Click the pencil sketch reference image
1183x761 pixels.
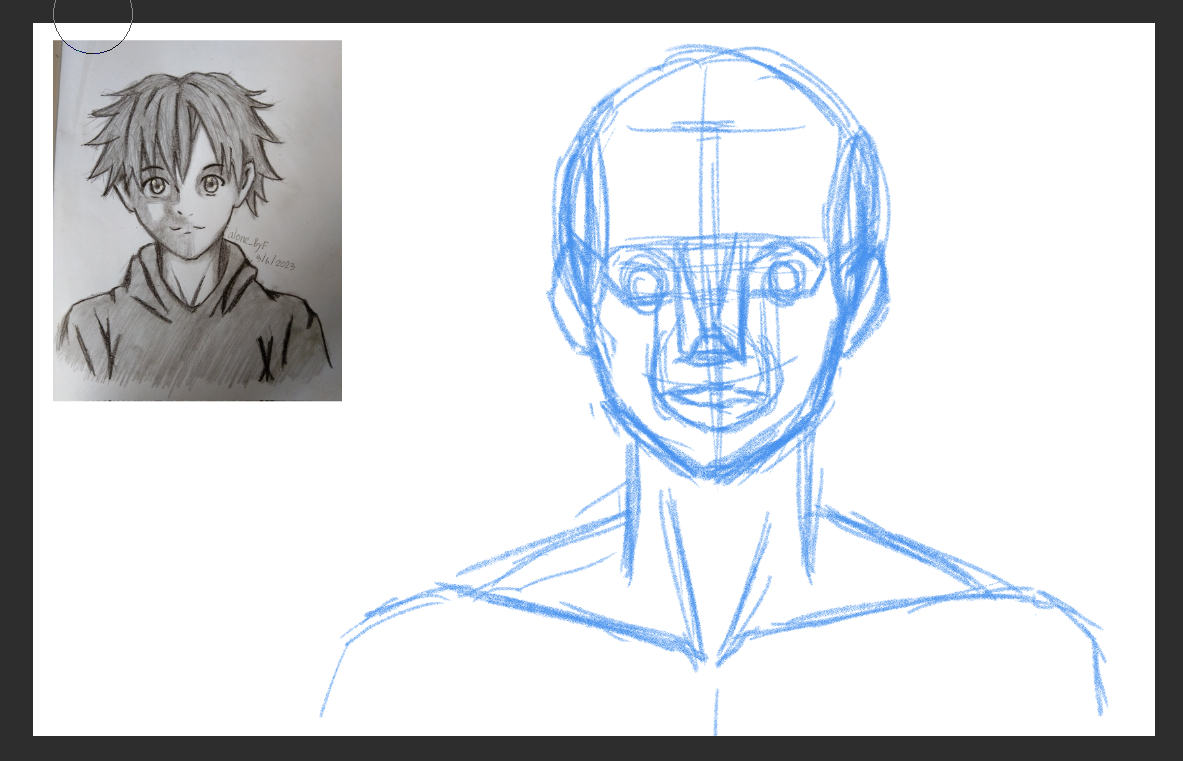click(x=197, y=220)
